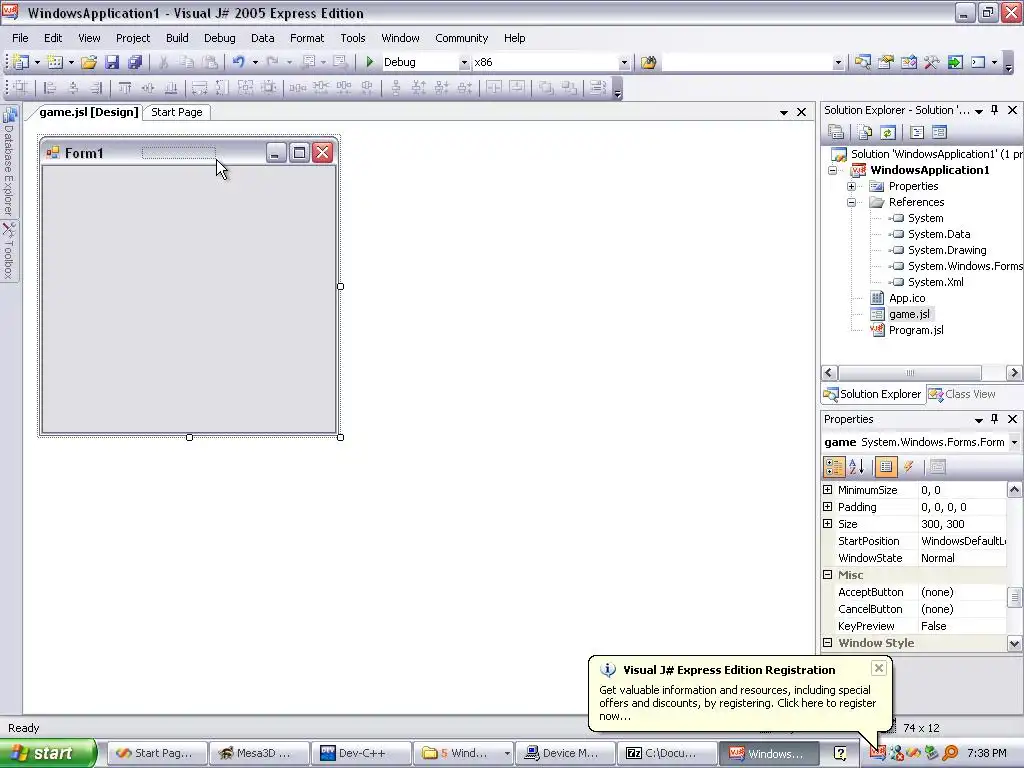Open the Command Window toolbar icon
Viewport: 1024px width, 768px height.
pyautogui.click(x=978, y=62)
